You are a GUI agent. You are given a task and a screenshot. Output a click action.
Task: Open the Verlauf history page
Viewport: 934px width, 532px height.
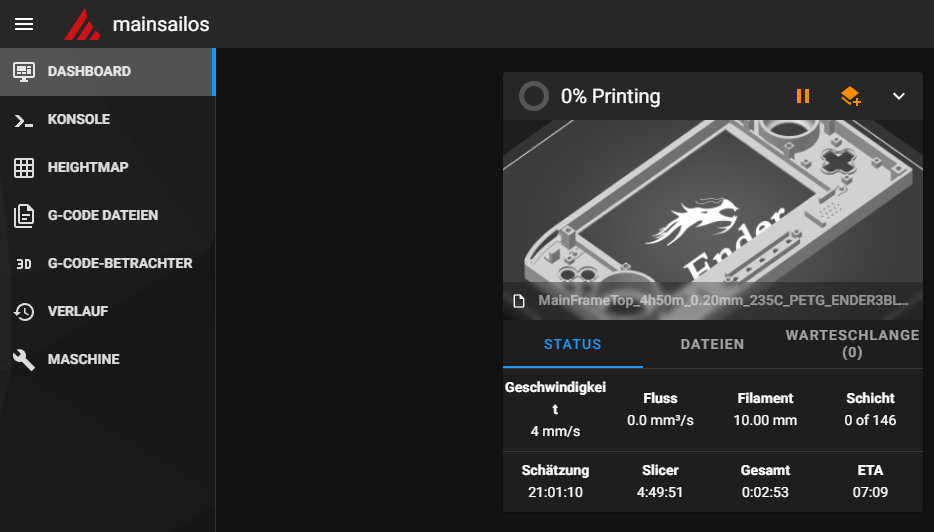107,311
